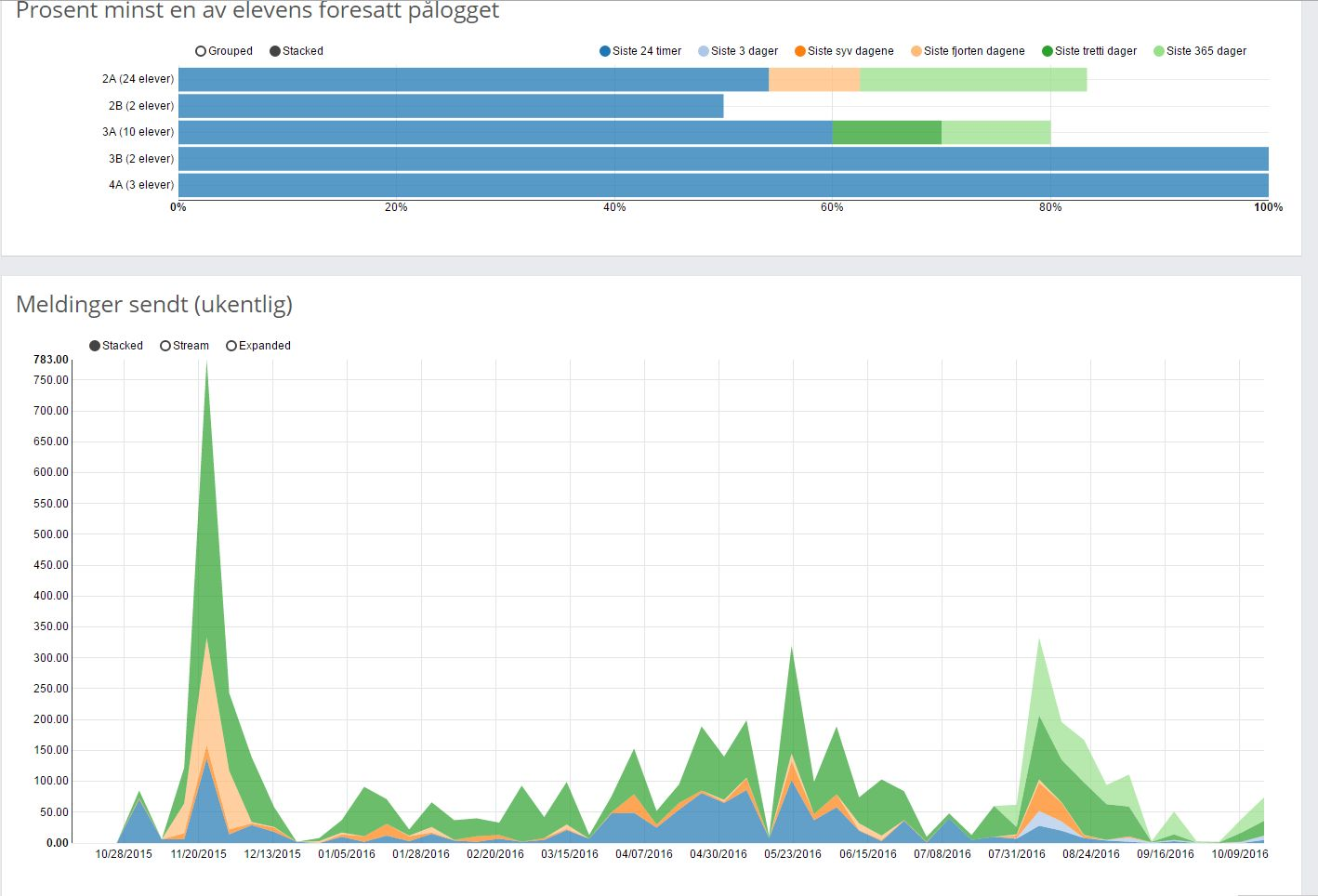The image size is (1318, 896).
Task: Click the blue bar for 4A (3 elever)
Action: 723,185
